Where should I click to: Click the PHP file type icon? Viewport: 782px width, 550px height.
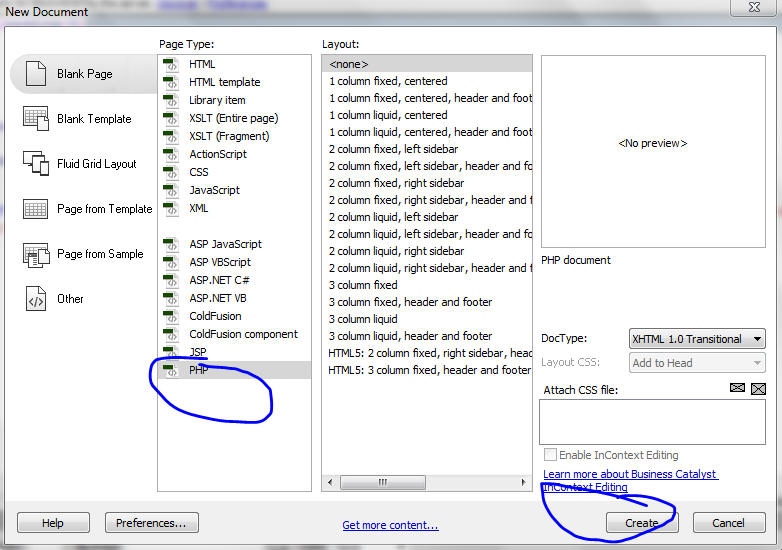point(171,370)
